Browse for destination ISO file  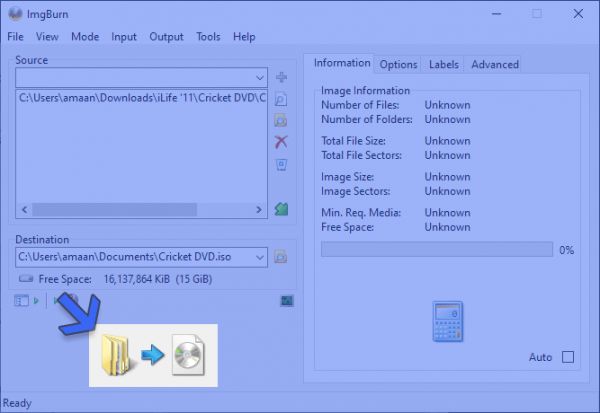281,257
